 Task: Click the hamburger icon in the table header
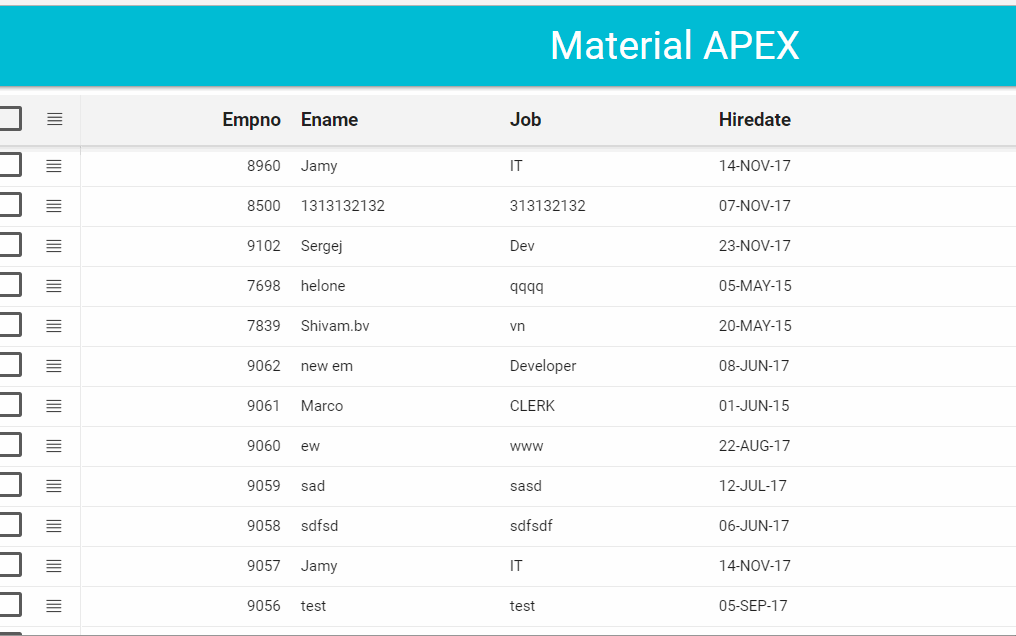pyautogui.click(x=54, y=119)
